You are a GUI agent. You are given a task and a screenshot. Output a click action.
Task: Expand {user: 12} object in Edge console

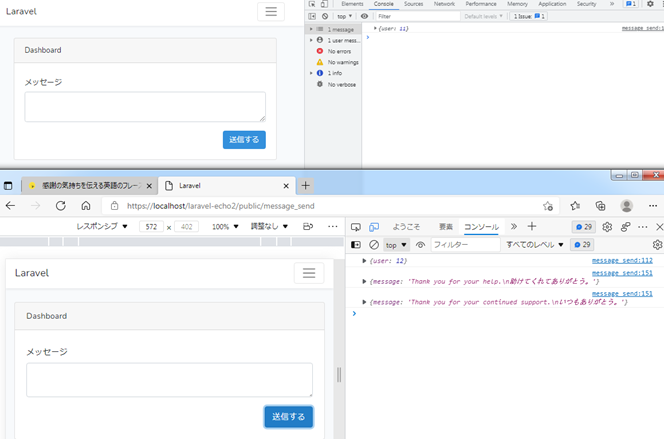[x=364, y=261]
